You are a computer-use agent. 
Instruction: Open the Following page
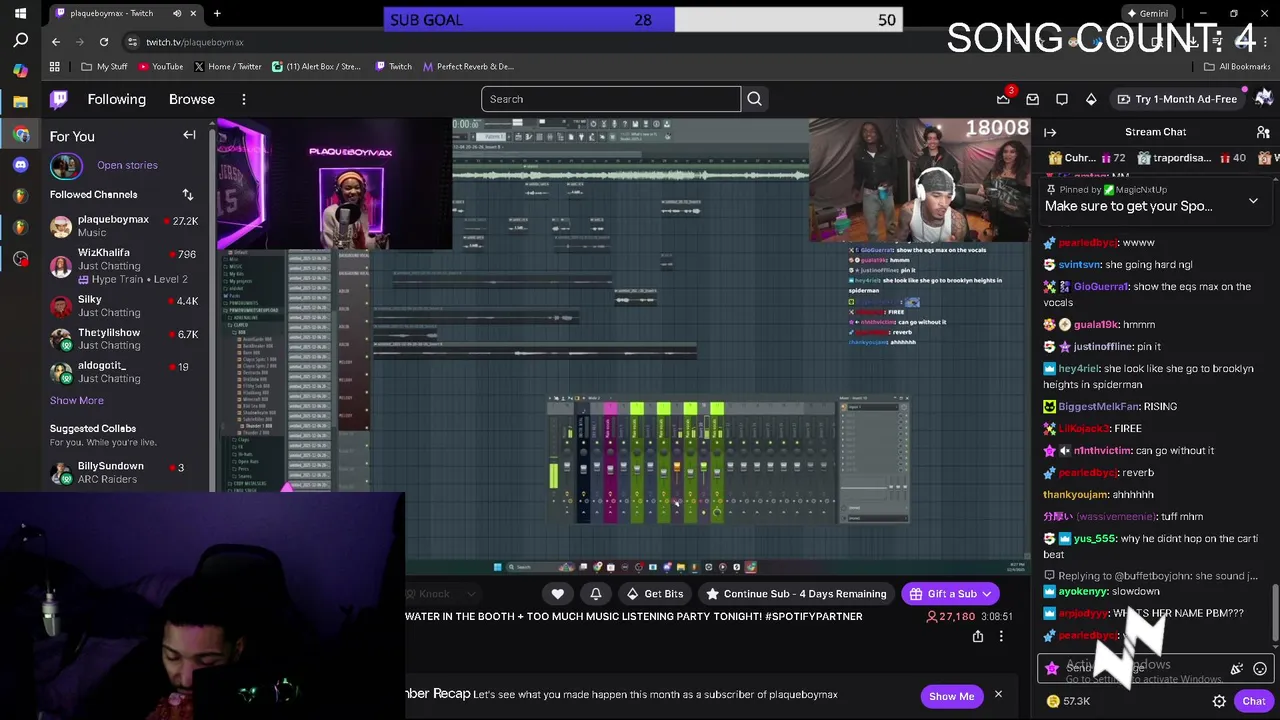(116, 99)
